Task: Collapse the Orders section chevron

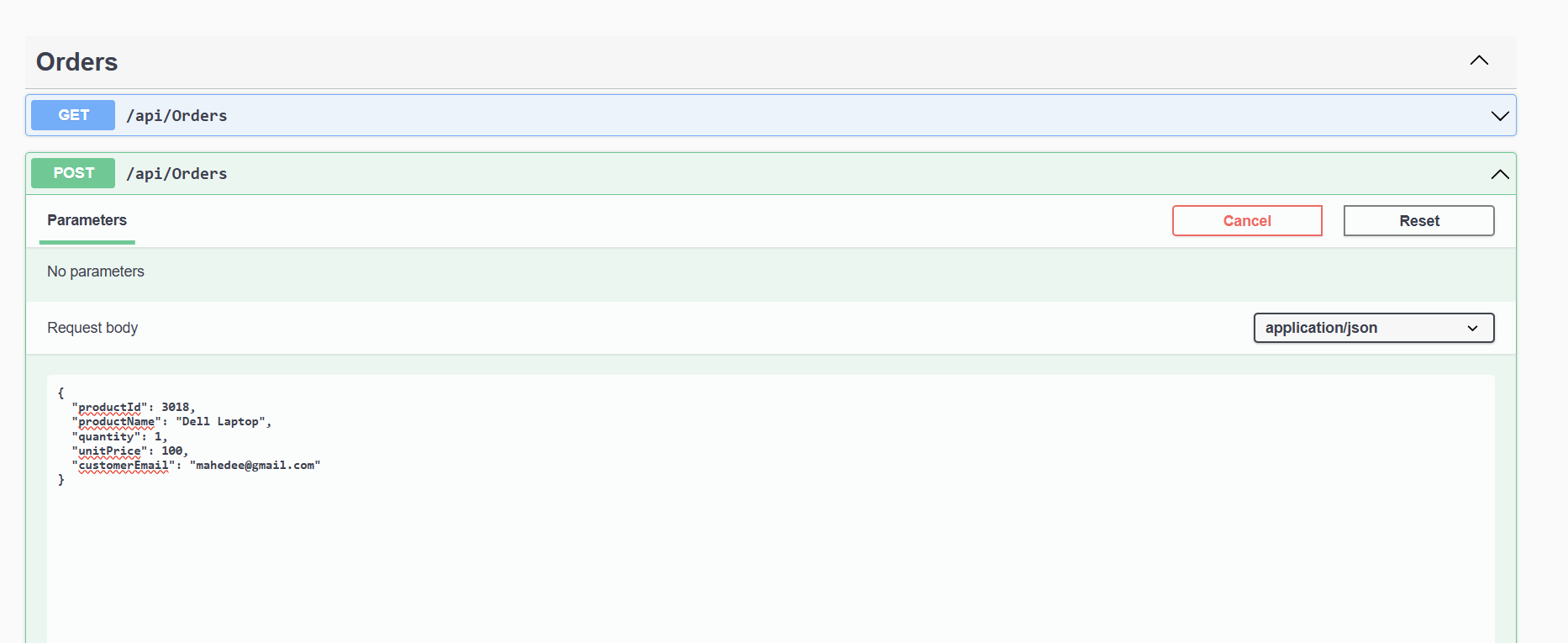Action: click(x=1479, y=61)
